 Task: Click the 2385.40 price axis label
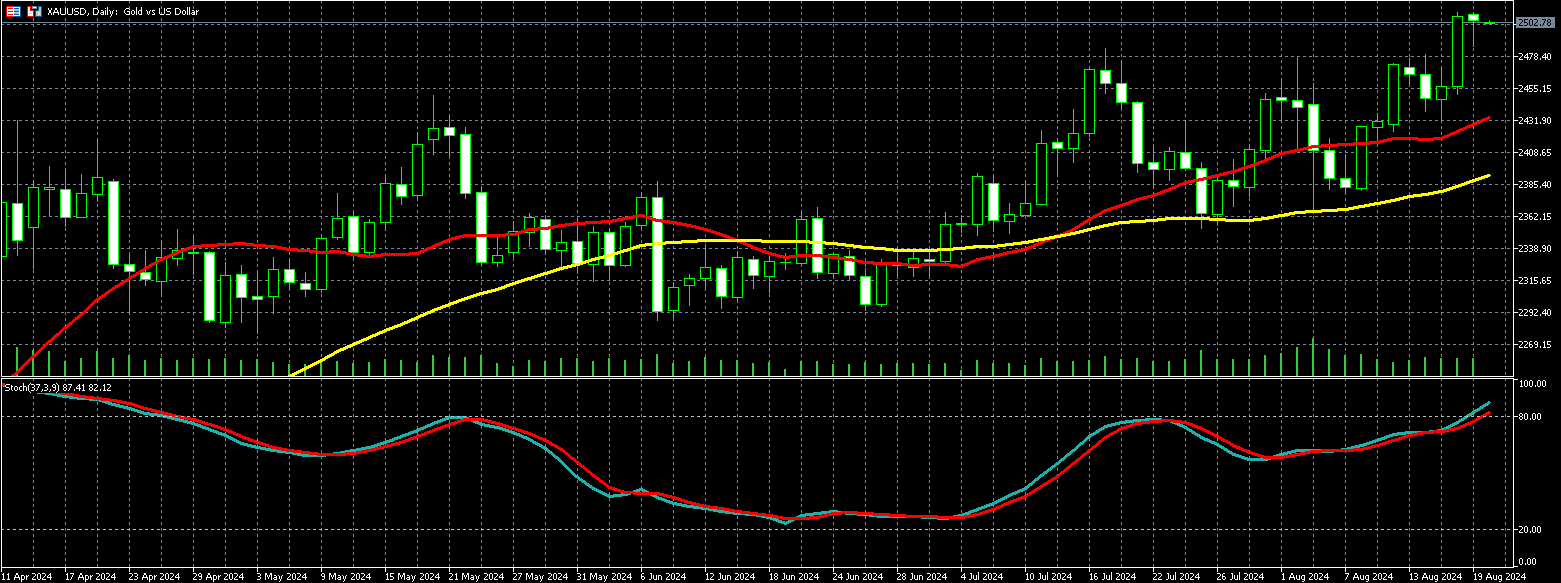tap(1533, 185)
